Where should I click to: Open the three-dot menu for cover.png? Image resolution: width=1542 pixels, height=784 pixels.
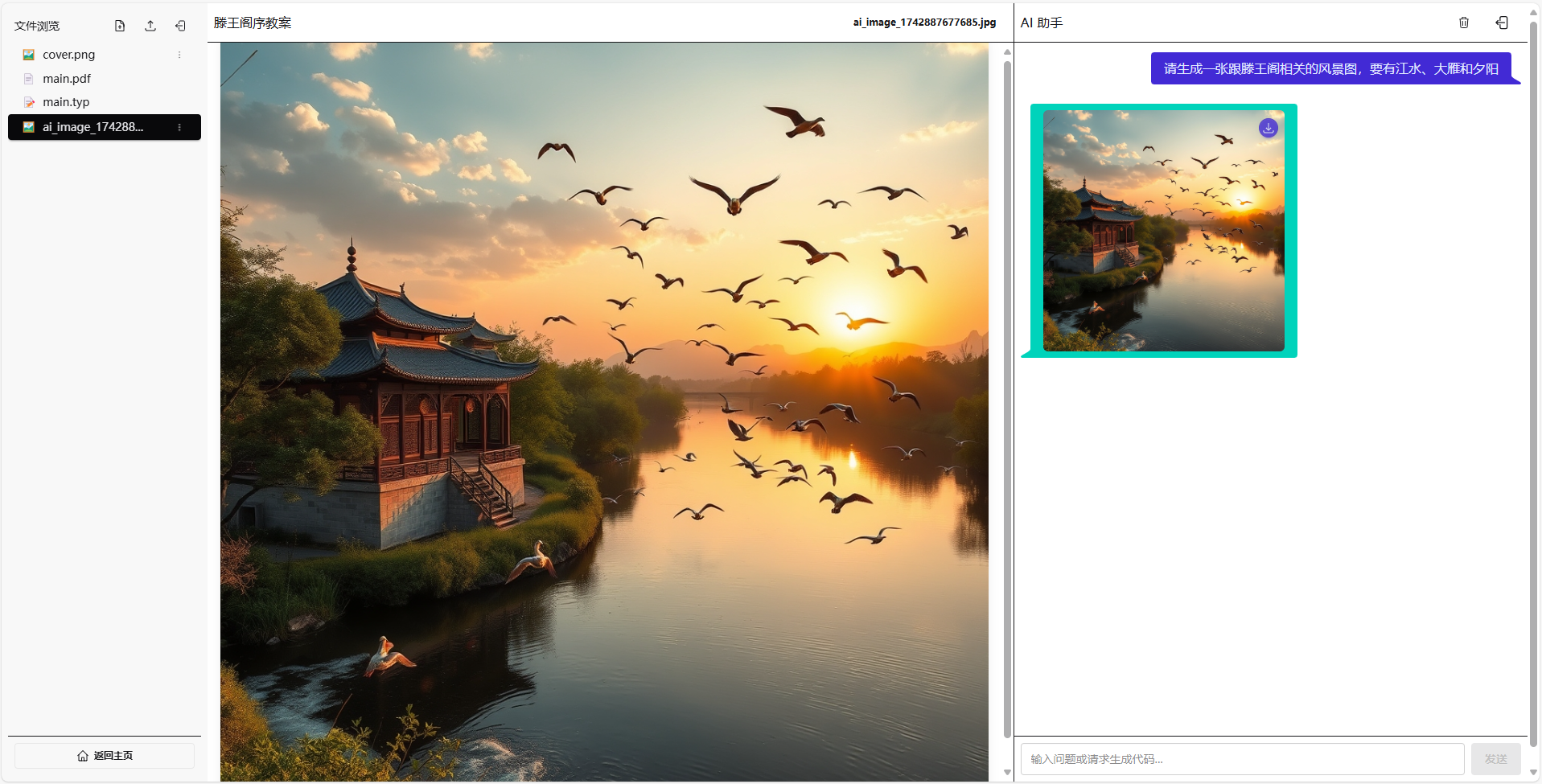179,55
